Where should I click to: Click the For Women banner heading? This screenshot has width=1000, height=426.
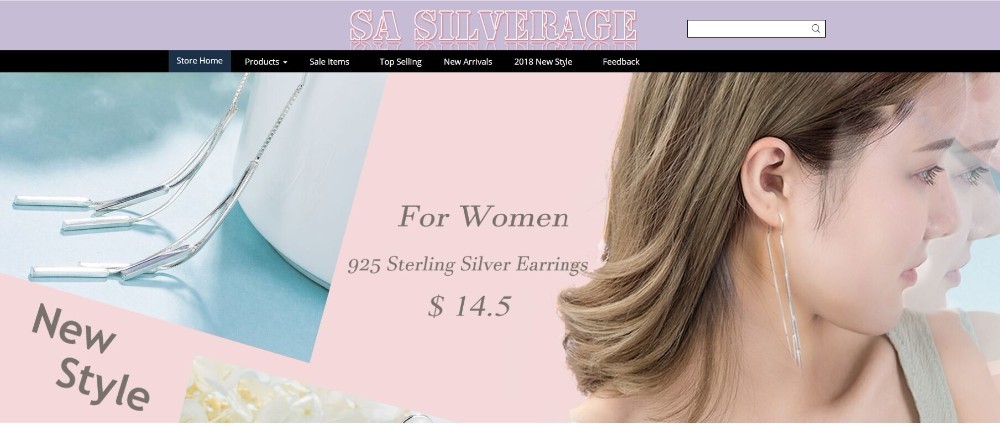pos(483,217)
